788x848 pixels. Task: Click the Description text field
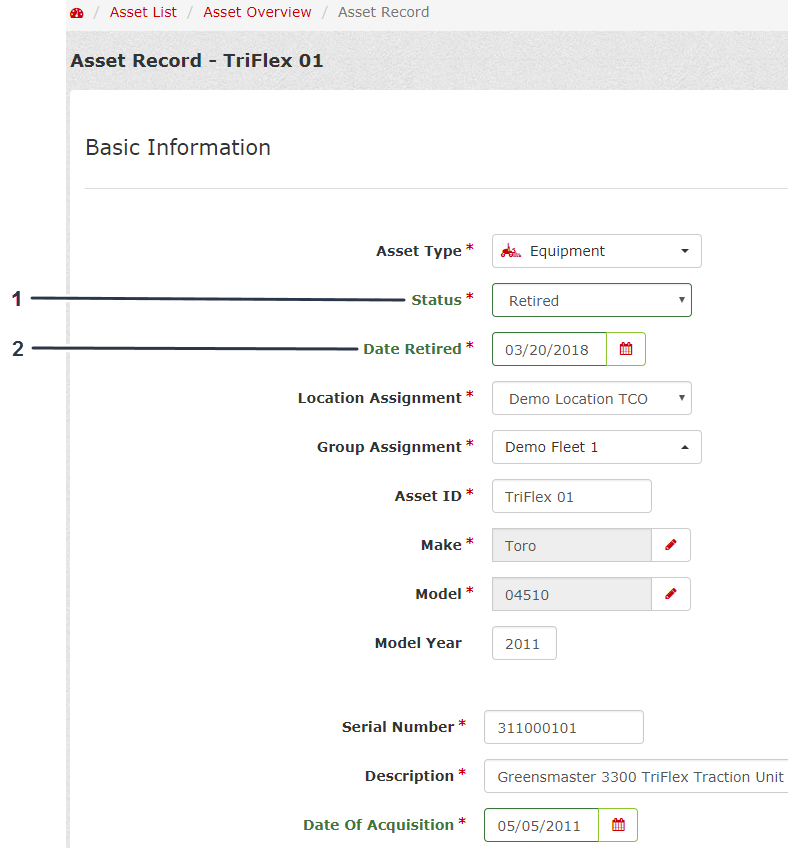pos(638,776)
